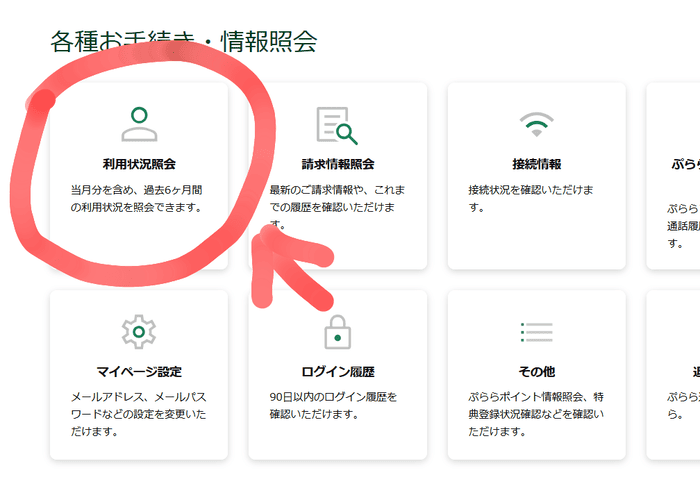Open the 請求情報照会 title link
700x493 pixels.
pyautogui.click(x=338, y=164)
